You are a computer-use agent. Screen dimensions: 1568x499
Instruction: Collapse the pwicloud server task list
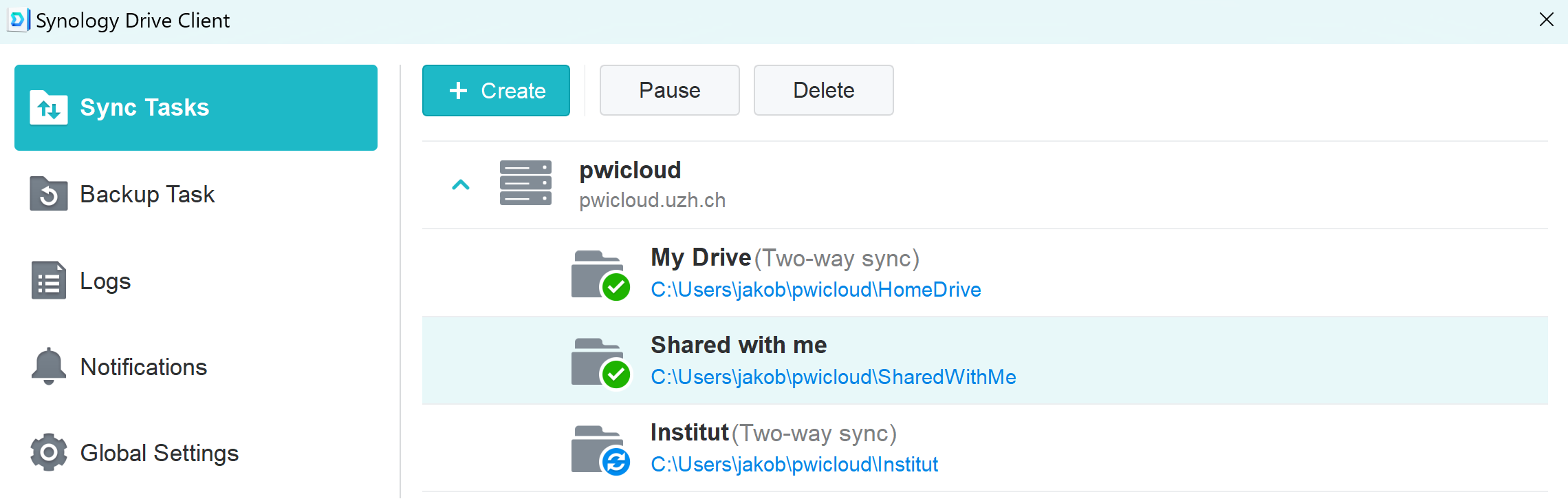[460, 184]
